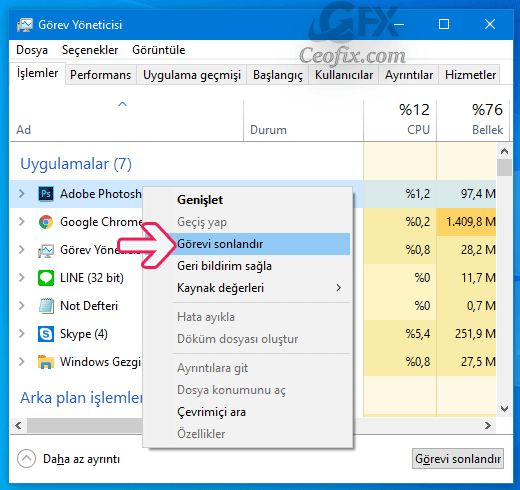Expand the Adobe Photoshop process group
Screen dimensions: 520x490
point(22,194)
